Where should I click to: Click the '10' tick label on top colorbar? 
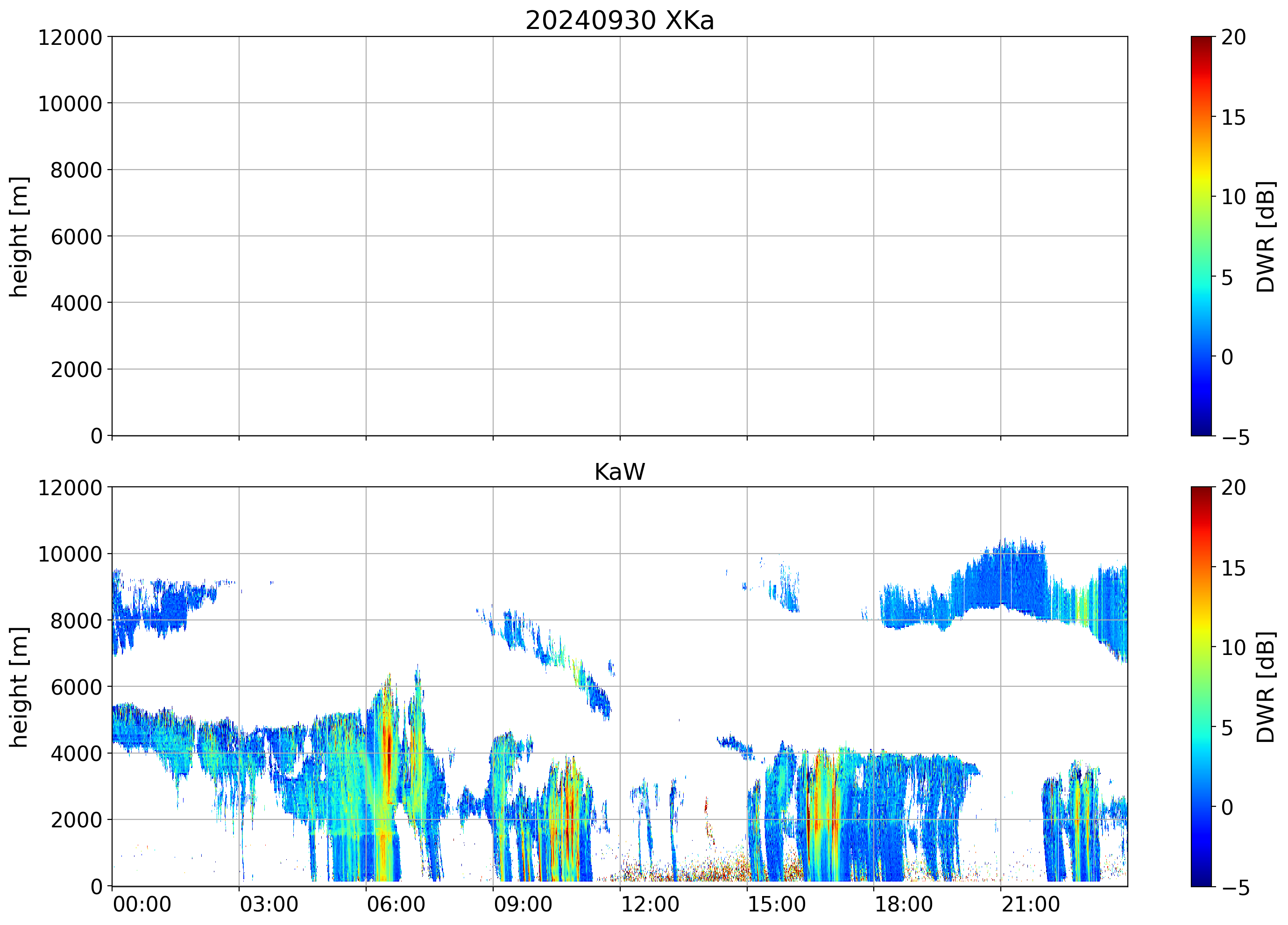click(x=1233, y=197)
